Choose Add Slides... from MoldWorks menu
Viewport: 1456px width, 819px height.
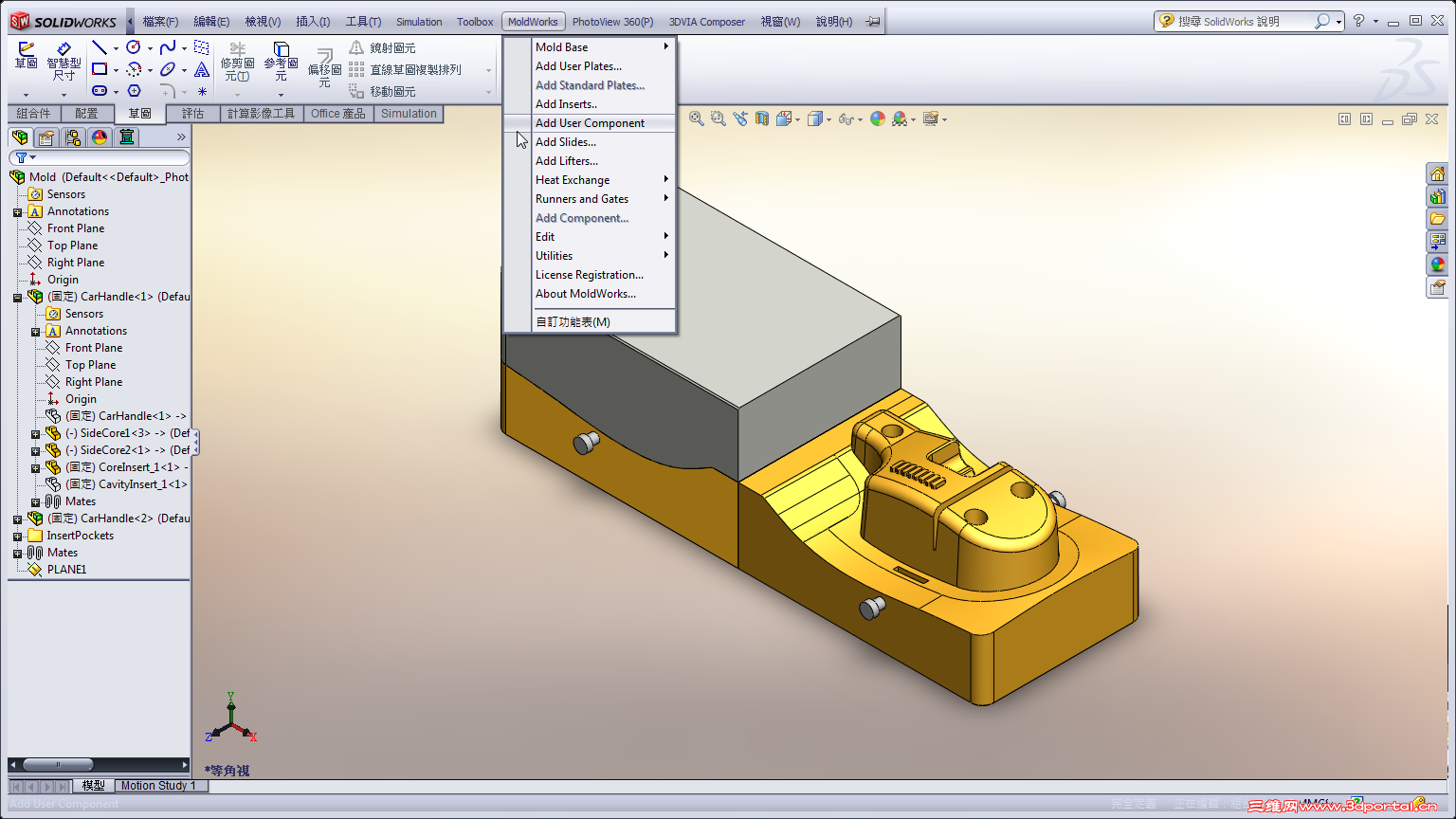[x=590, y=142]
